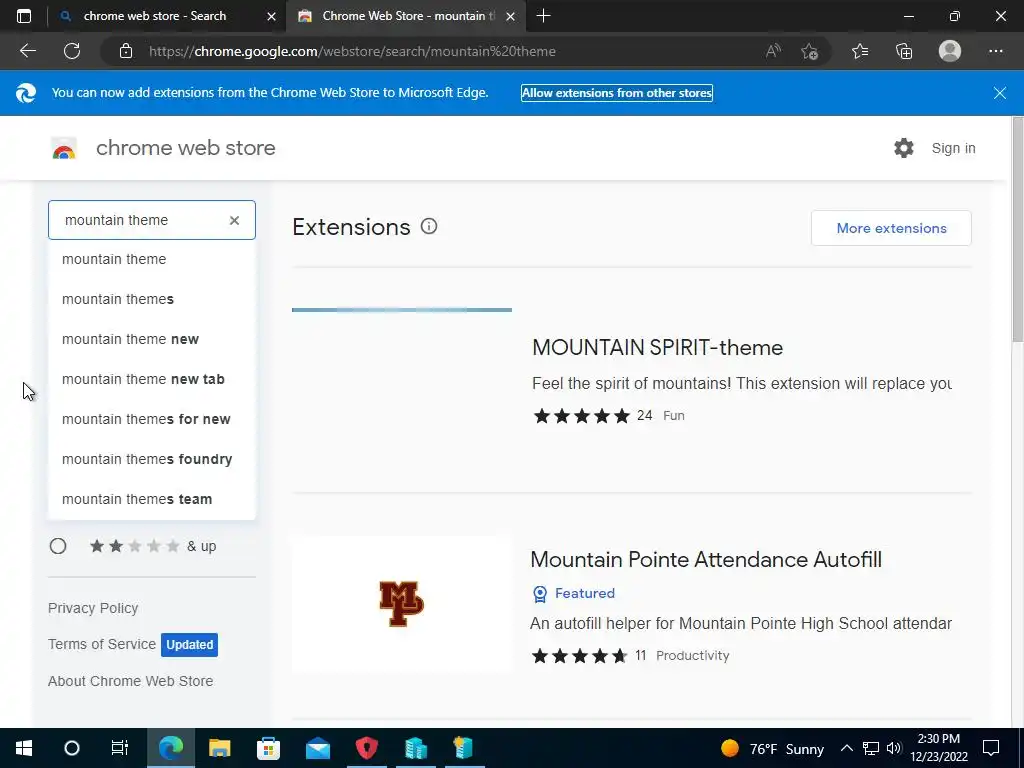Open Windows Start menu

click(x=24, y=748)
